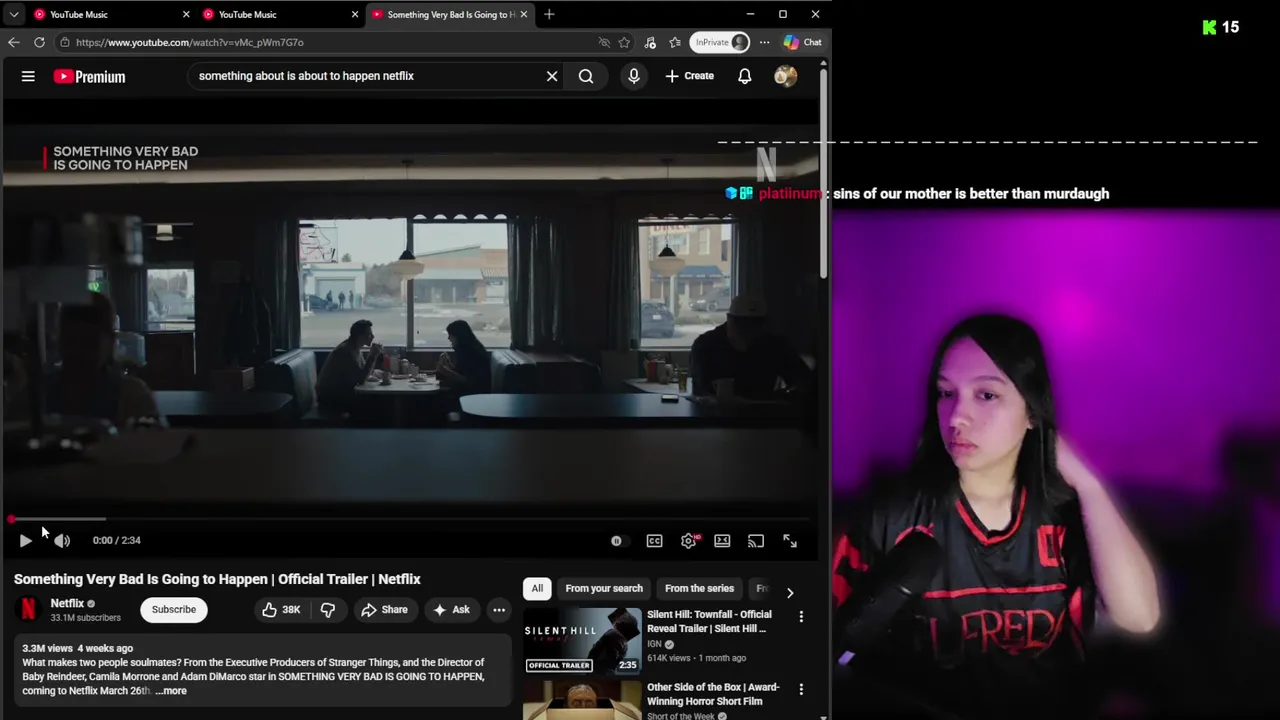Play the trailer video
Image resolution: width=1280 pixels, height=720 pixels.
coord(25,540)
